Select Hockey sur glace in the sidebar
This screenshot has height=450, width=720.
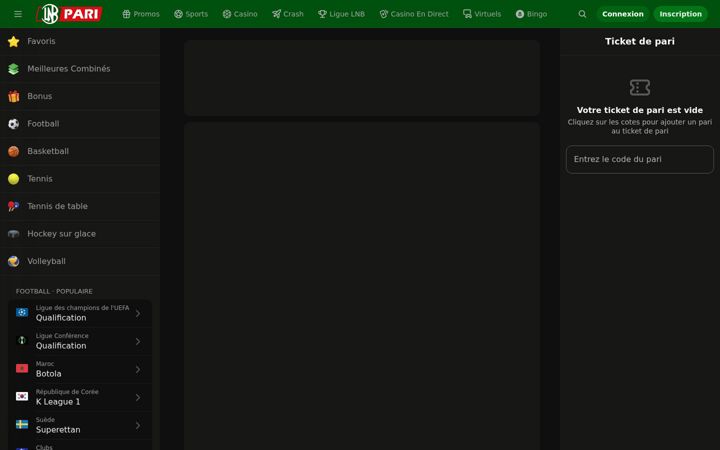[80, 234]
